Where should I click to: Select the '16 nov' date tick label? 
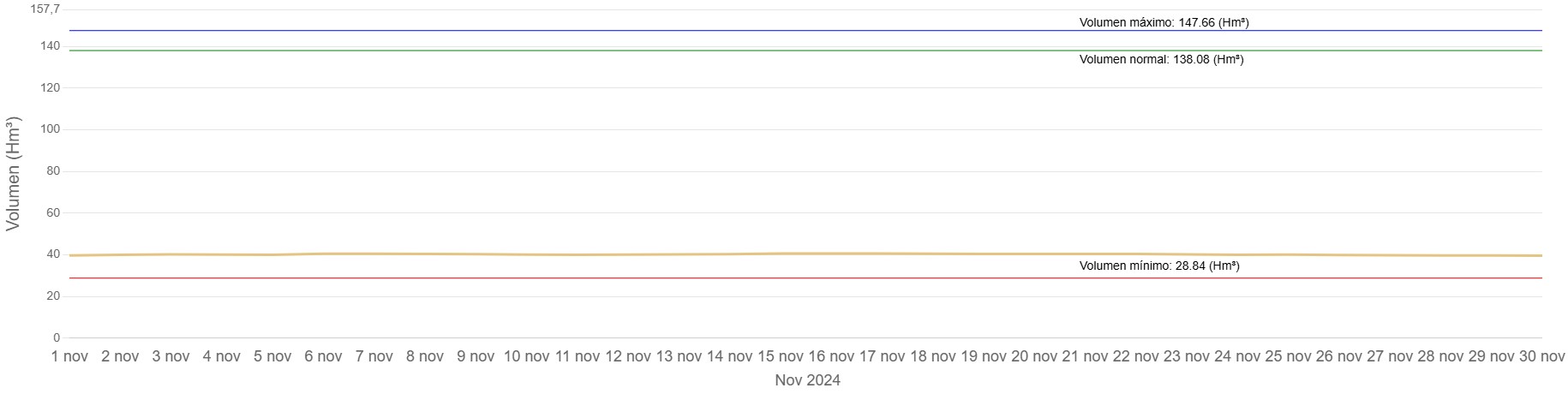tap(829, 356)
